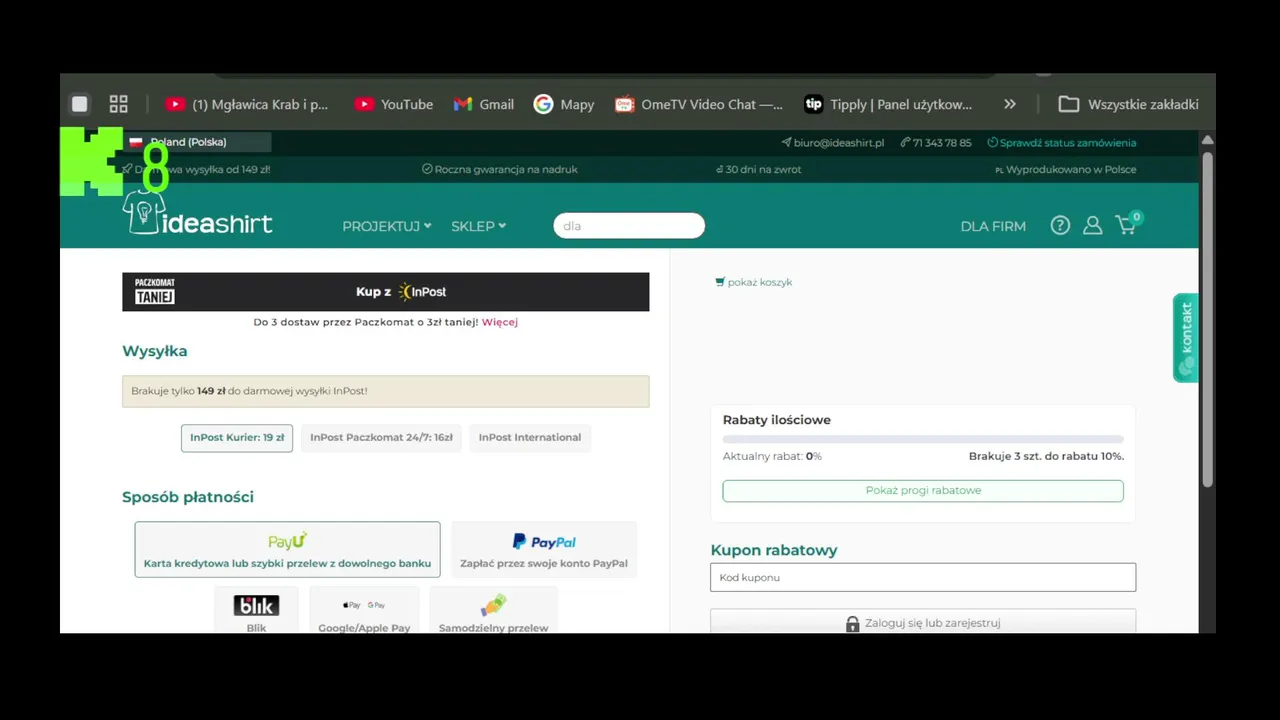This screenshot has width=1280, height=720.
Task: Open the Poland (Polska) country selector
Action: coord(198,142)
